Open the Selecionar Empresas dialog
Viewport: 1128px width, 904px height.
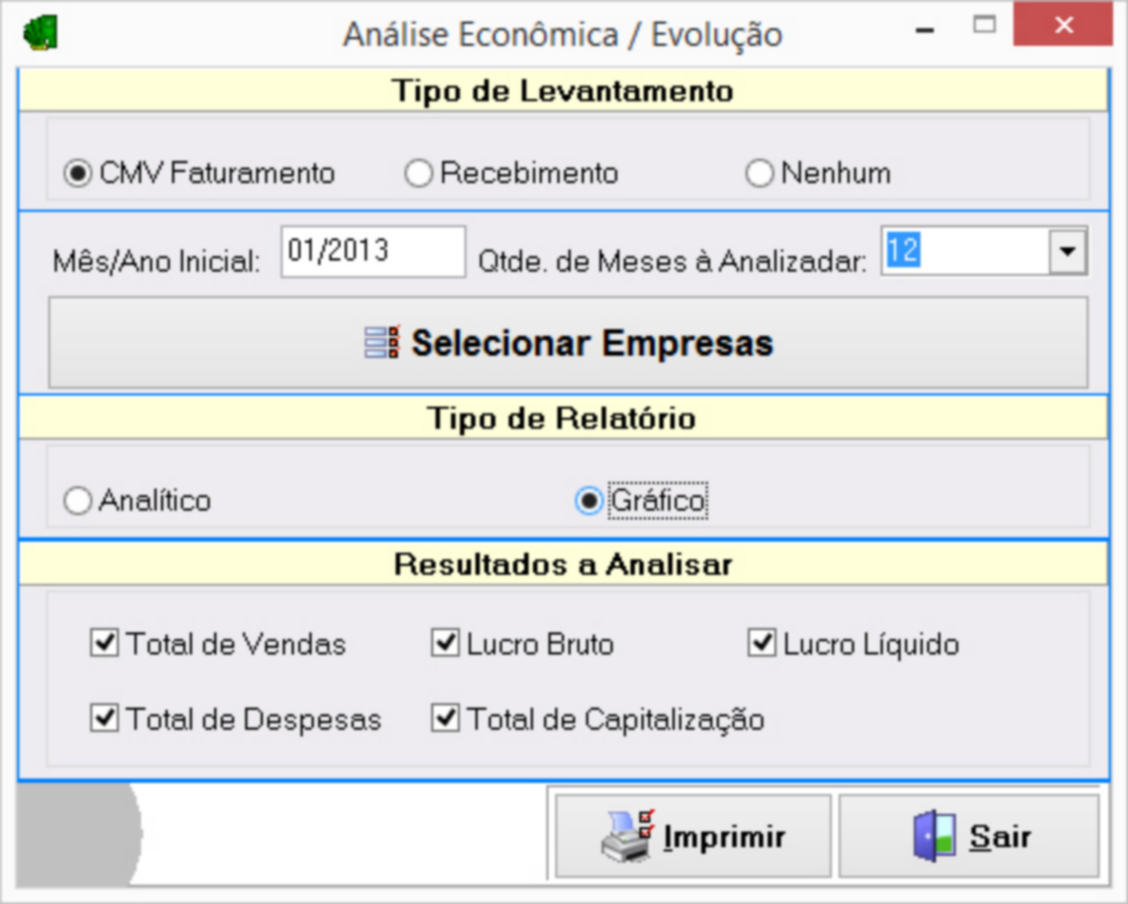tap(568, 343)
